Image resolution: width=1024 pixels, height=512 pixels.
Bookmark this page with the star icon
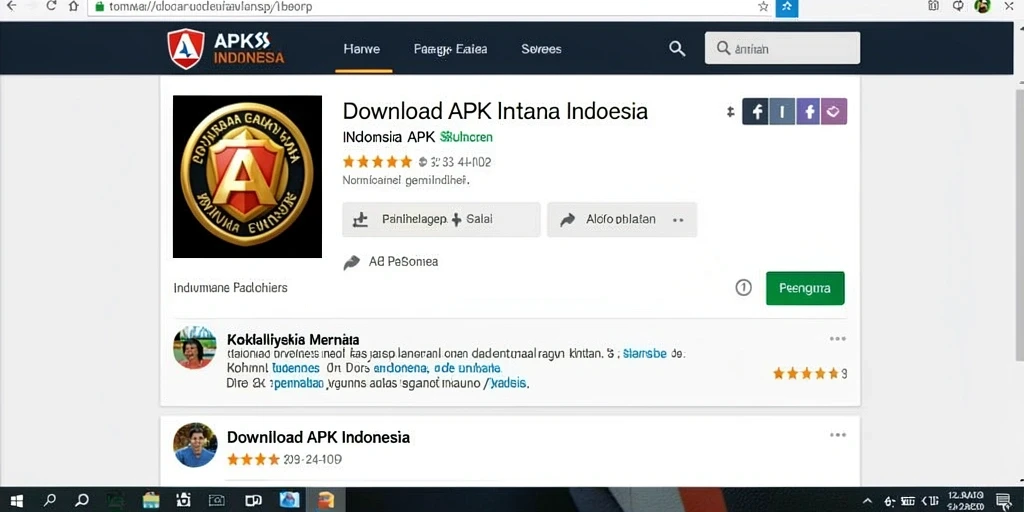point(763,7)
